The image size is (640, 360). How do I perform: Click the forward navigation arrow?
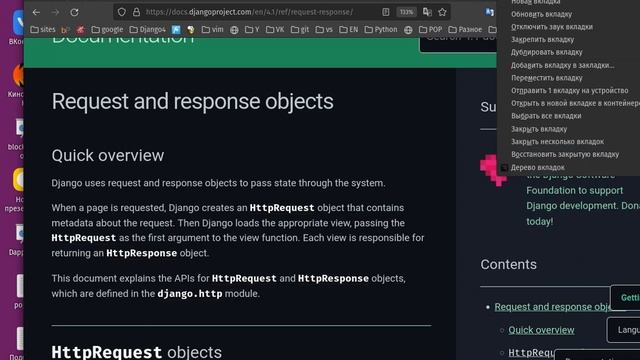tap(55, 12)
